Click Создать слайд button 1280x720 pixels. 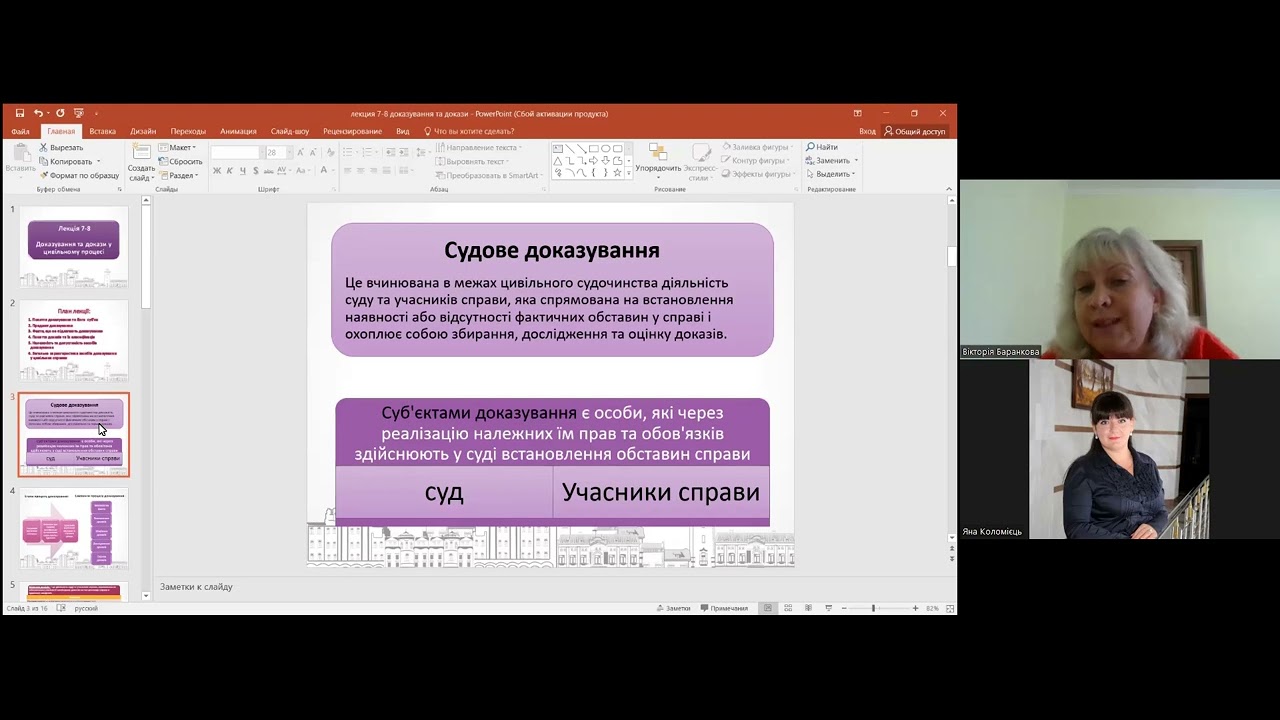coord(142,162)
